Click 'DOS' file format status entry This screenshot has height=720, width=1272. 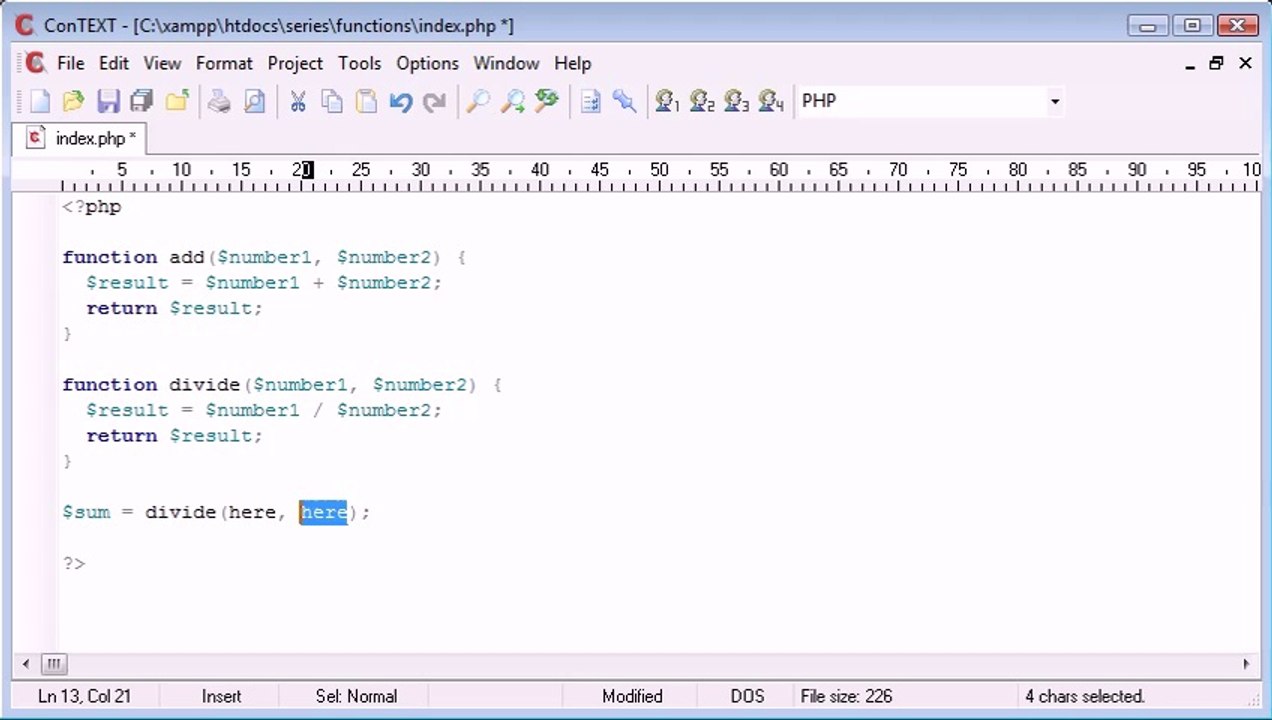tap(747, 696)
